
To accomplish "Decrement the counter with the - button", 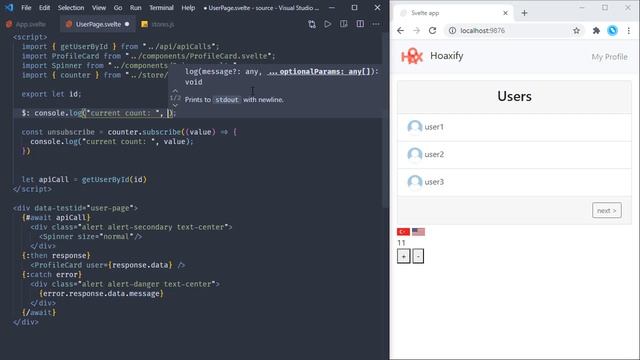I will coord(418,256).
